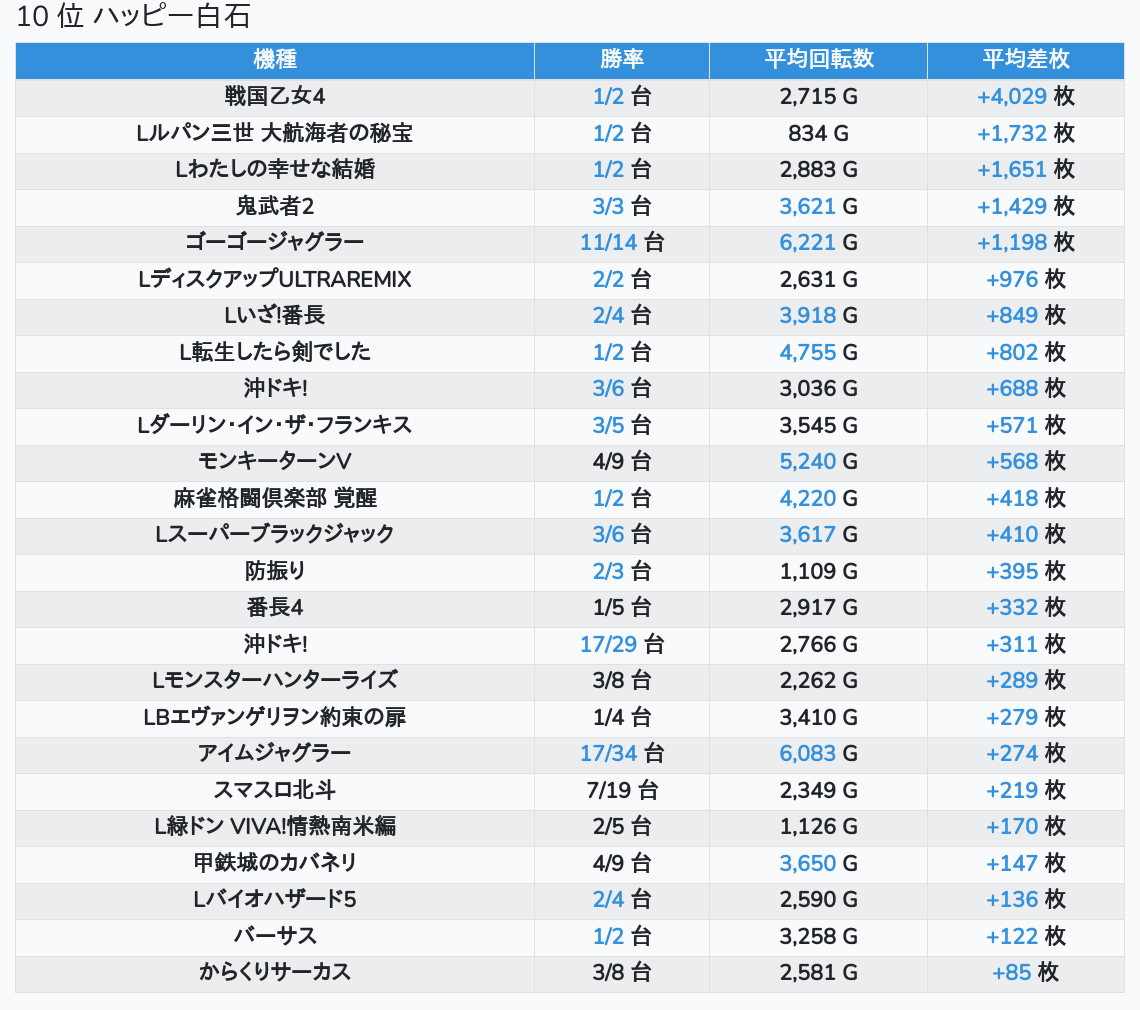Image resolution: width=1140 pixels, height=1010 pixels.
Task: Click average spins value 5,240 G
Action: point(819,461)
